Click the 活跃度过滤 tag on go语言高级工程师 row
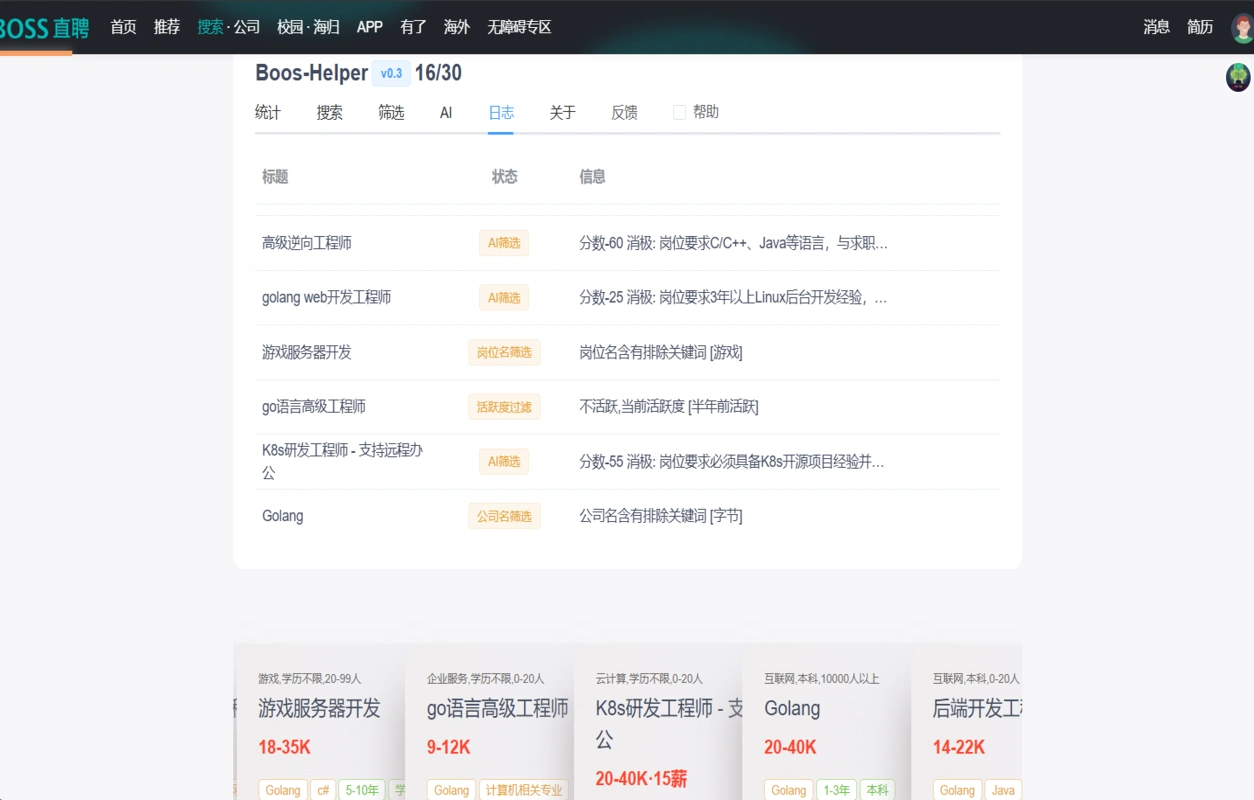The height and width of the screenshot is (800, 1254). pyautogui.click(x=503, y=407)
